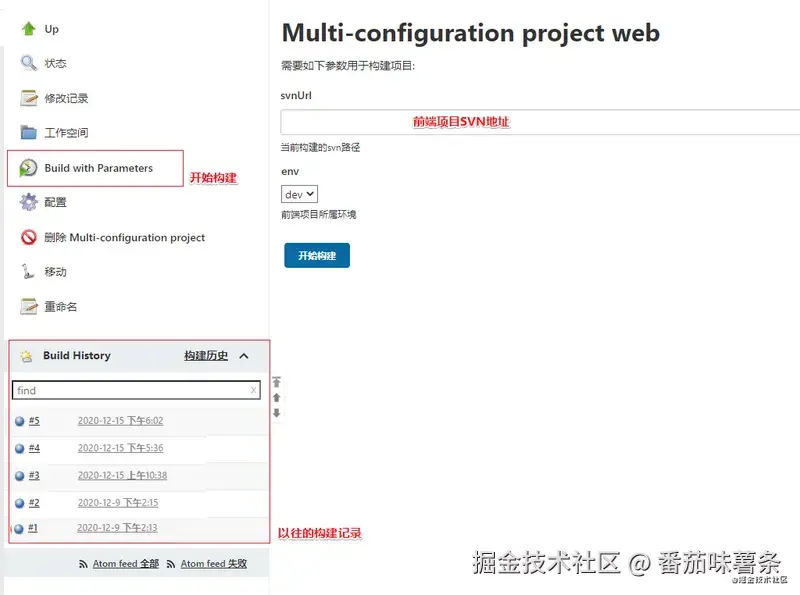Open 修改记录 in the side menu
Screen dimensions: 800x595
[x=66, y=98]
